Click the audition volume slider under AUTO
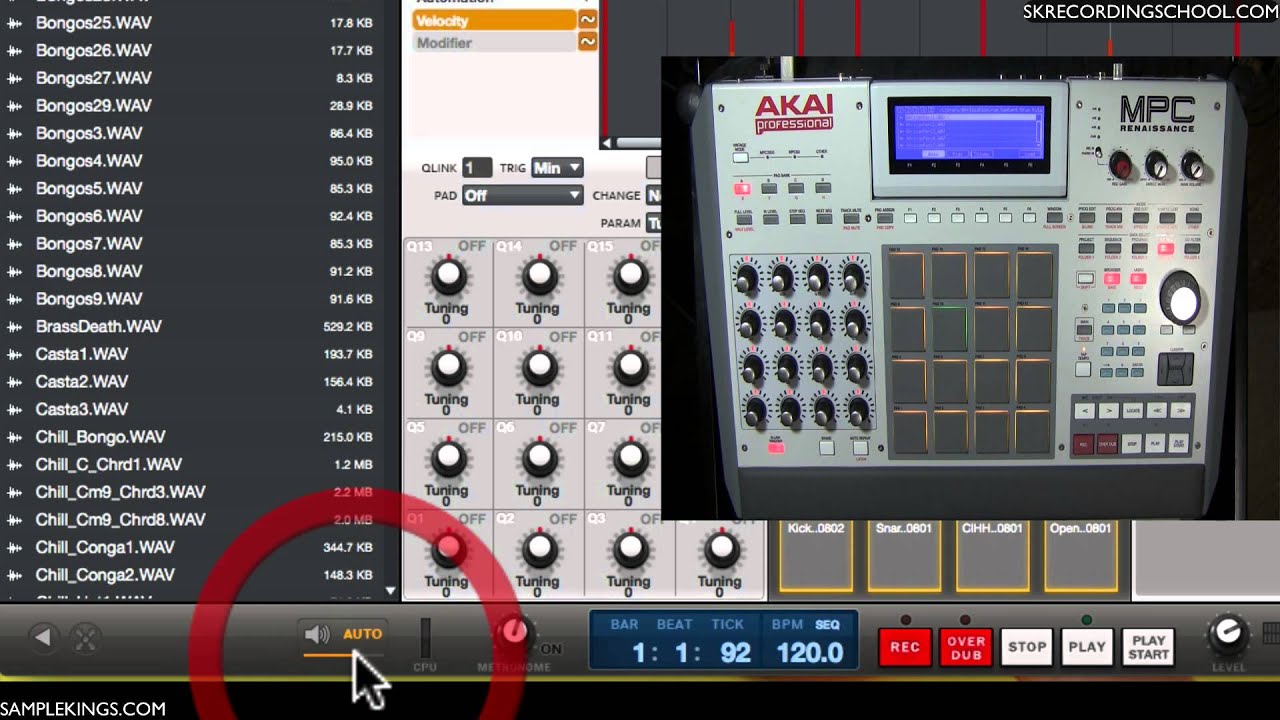The height and width of the screenshot is (720, 1280). point(342,655)
